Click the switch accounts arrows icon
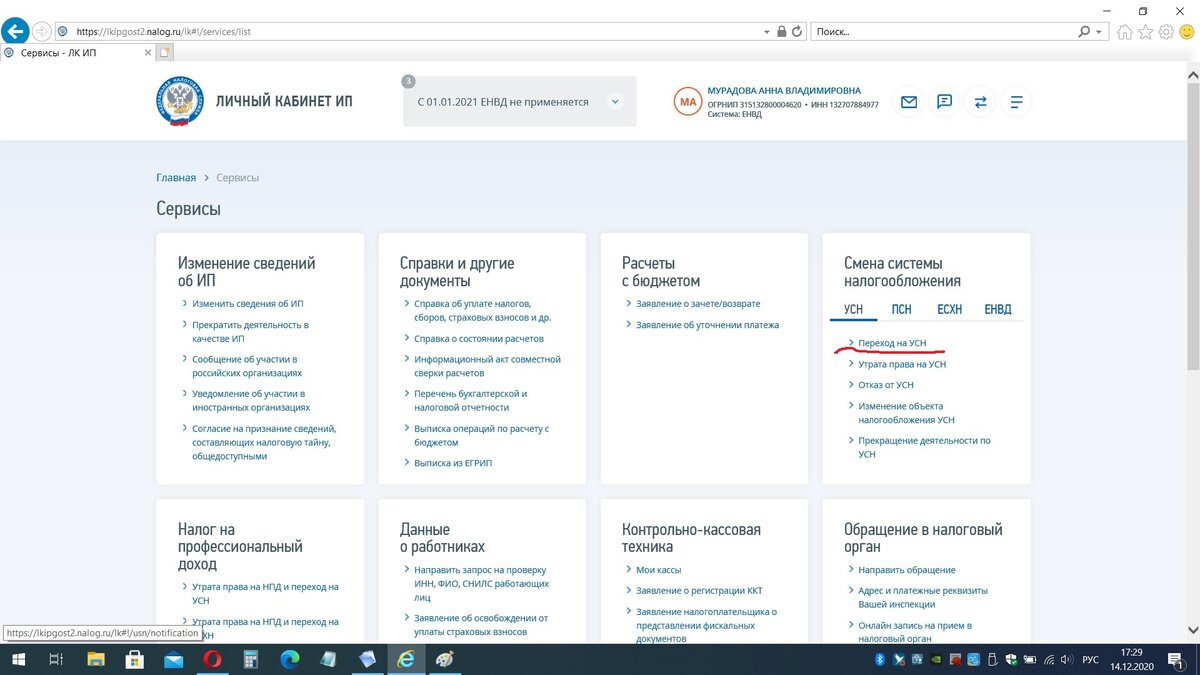The height and width of the screenshot is (675, 1200). (980, 101)
